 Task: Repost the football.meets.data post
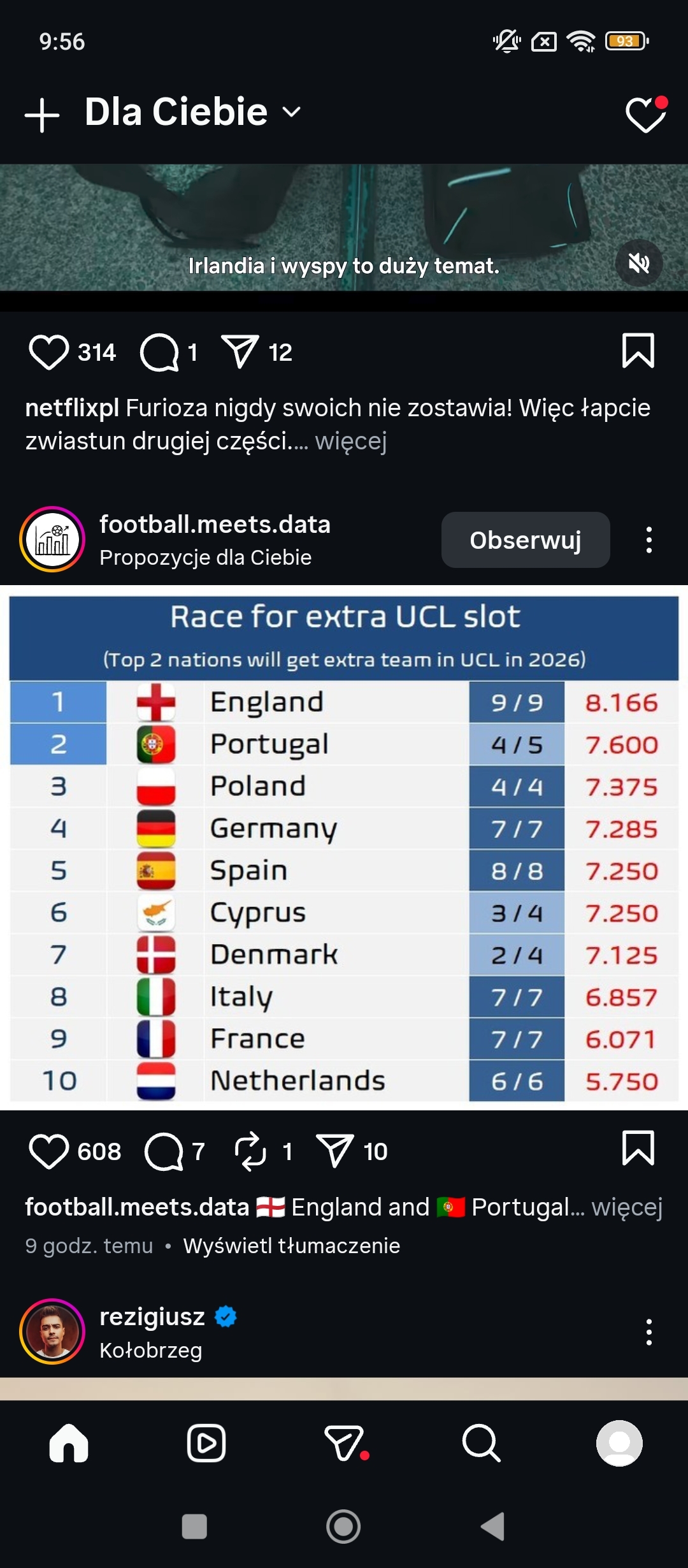(250, 1151)
